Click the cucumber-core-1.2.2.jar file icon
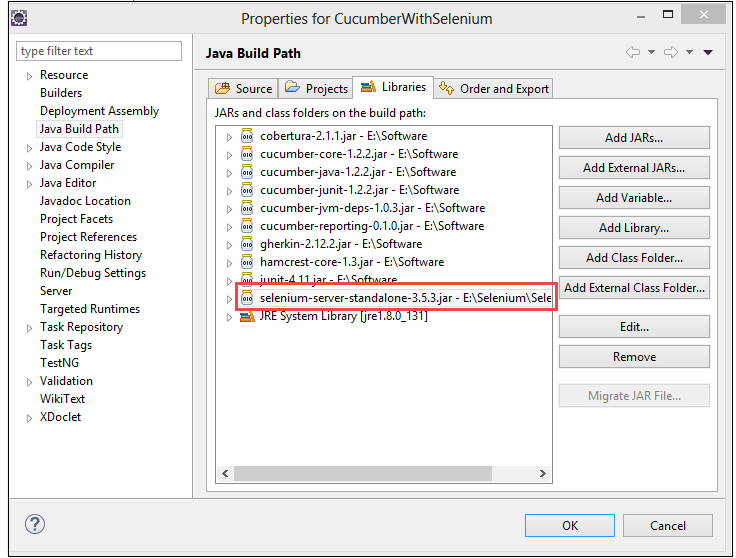Viewport: 736px width, 558px height. (248, 154)
